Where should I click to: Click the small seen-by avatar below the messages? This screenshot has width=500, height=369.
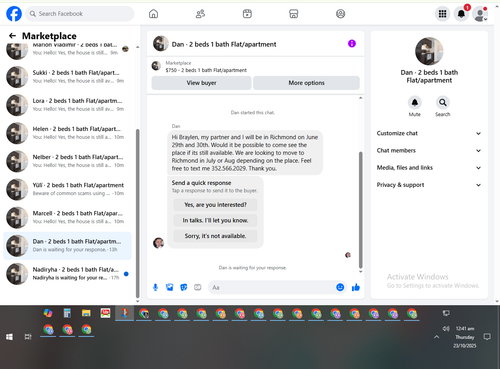(x=348, y=255)
